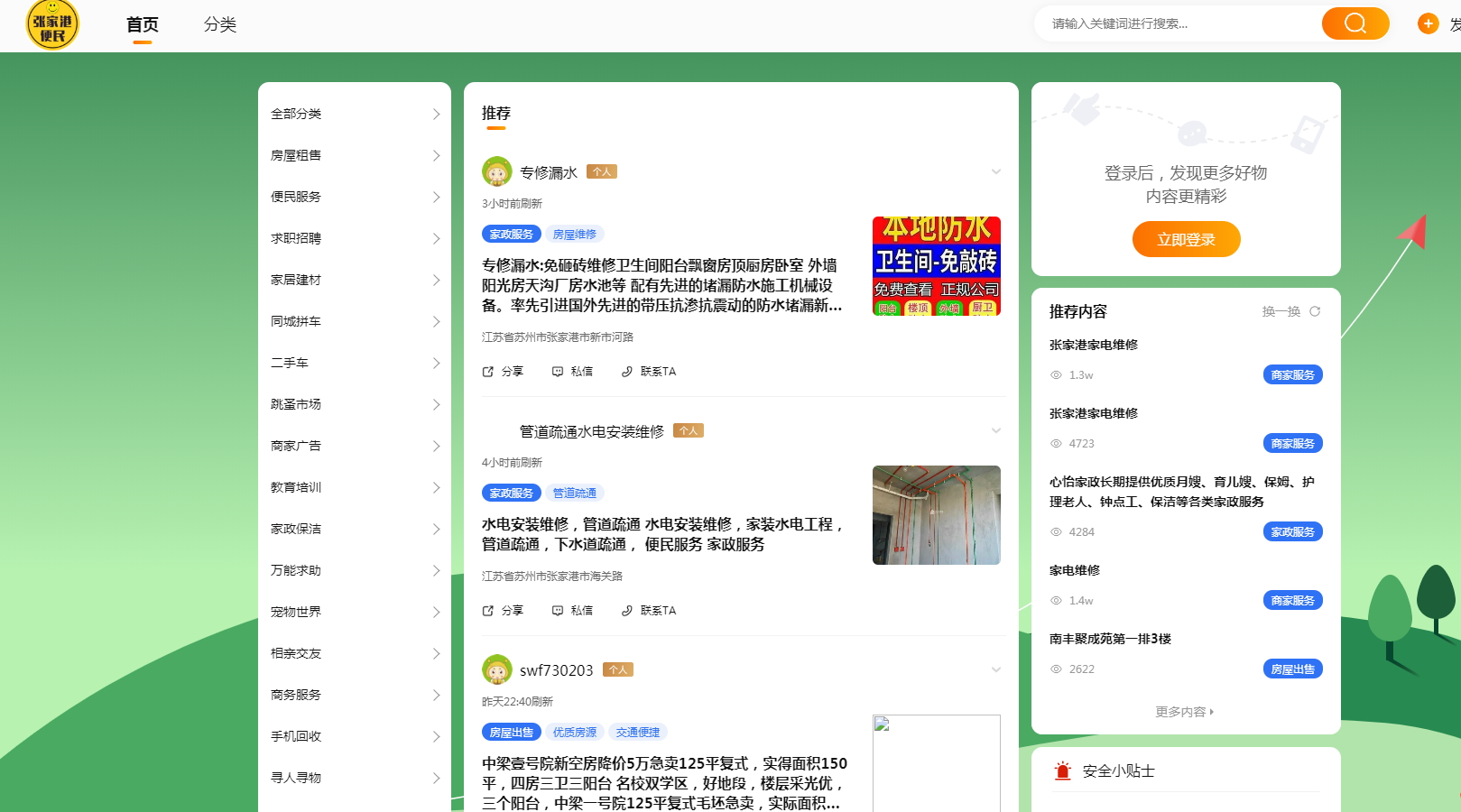Open 二手车 category from sidebar

point(290,363)
